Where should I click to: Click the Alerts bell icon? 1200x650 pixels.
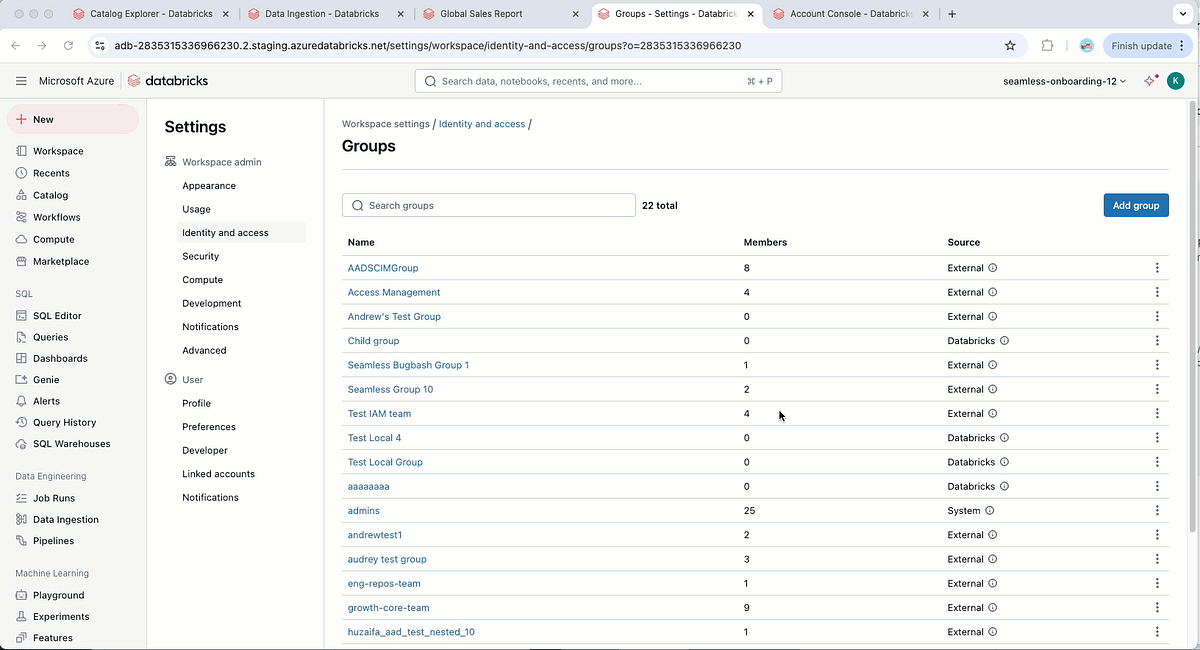[21, 400]
